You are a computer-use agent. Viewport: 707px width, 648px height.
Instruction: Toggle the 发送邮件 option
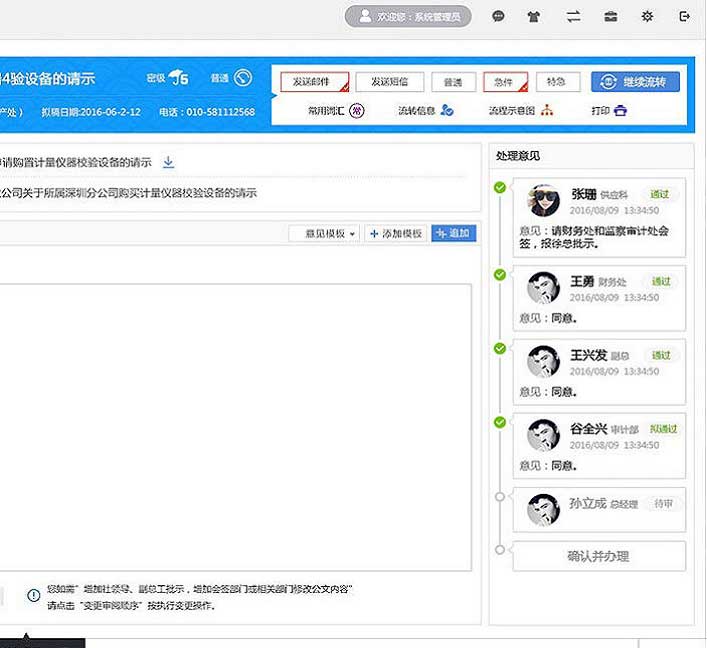pyautogui.click(x=314, y=82)
